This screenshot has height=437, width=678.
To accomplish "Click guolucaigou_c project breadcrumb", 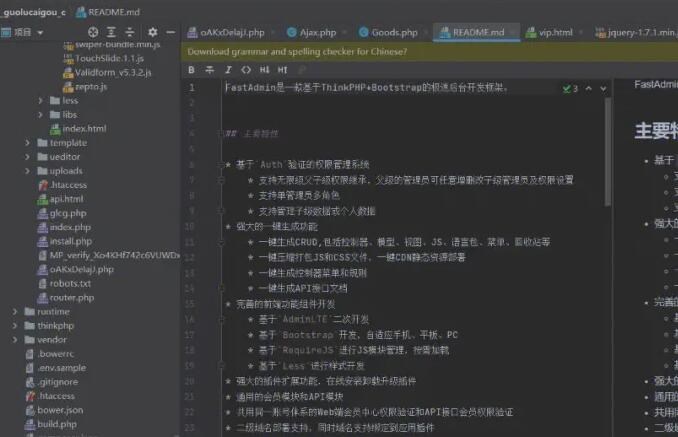I will pos(34,12).
